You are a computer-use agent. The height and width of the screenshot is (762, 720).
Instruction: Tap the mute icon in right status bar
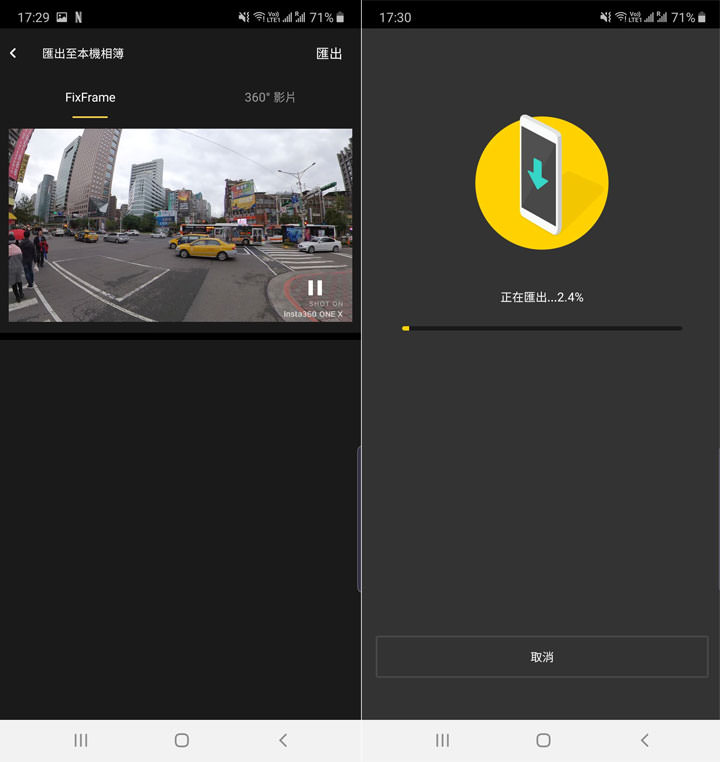[x=605, y=17]
